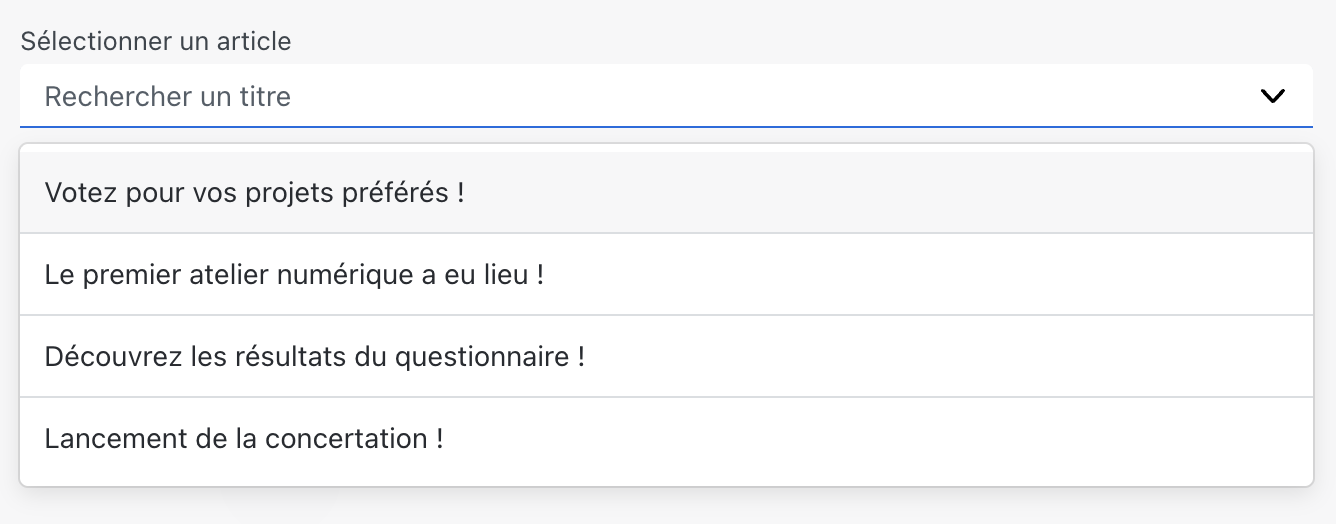This screenshot has width=1336, height=524.
Task: Select the first digital workshop article
Action: tap(294, 274)
